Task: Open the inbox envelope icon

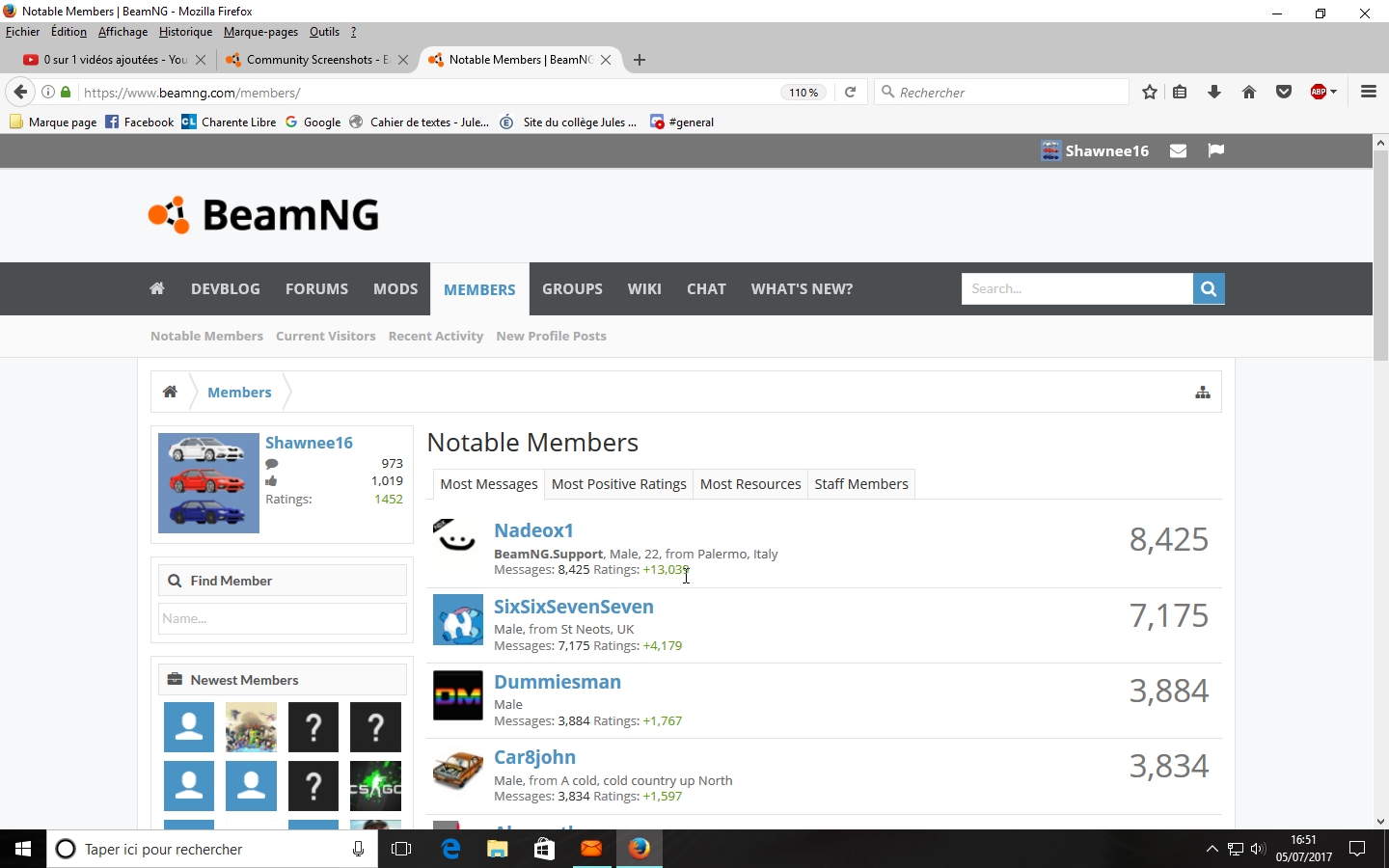Action: tap(1178, 150)
